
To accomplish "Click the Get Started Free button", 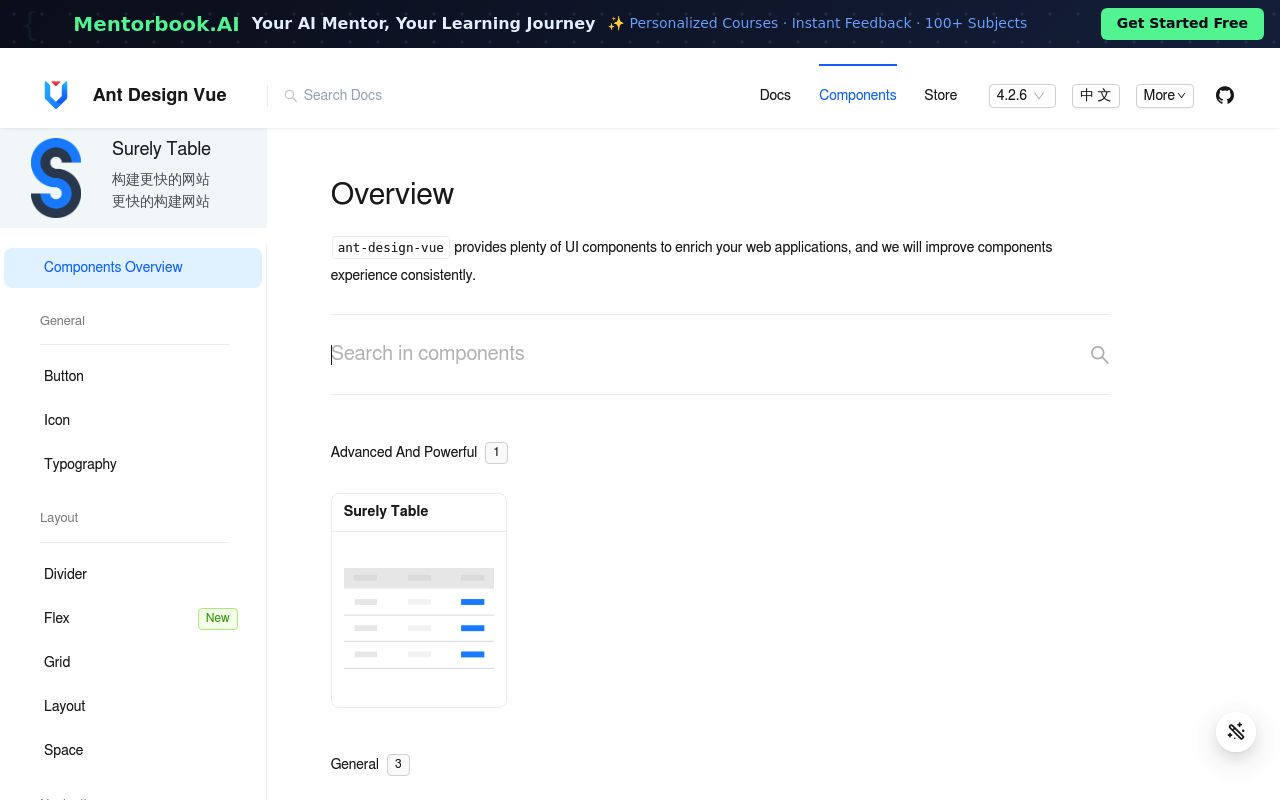I will click(x=1181, y=23).
